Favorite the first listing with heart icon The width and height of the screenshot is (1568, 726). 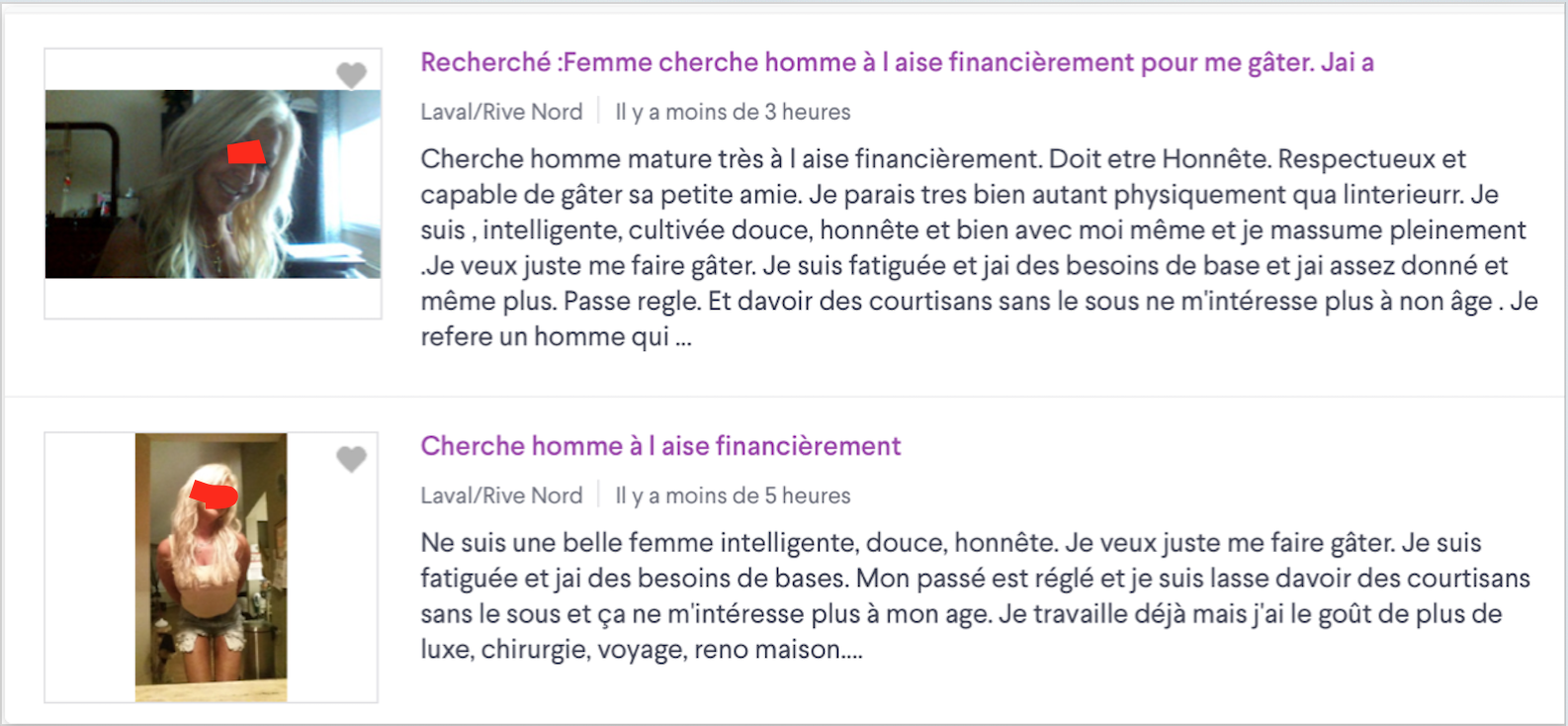(x=351, y=75)
